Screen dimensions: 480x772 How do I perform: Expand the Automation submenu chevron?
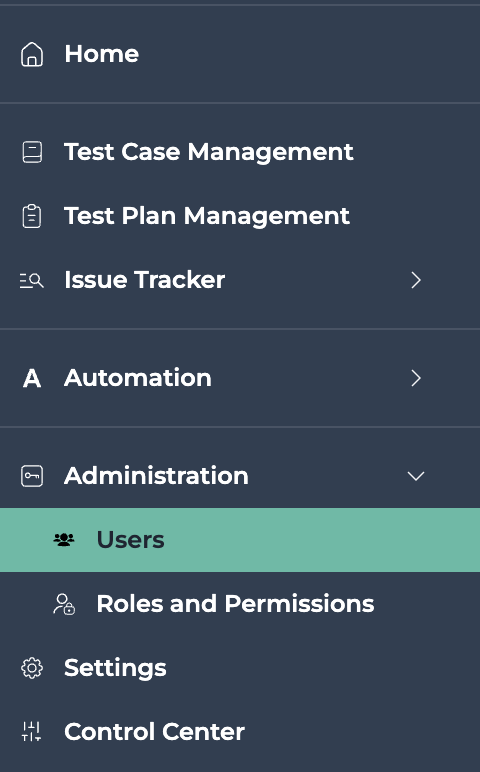pyautogui.click(x=416, y=378)
